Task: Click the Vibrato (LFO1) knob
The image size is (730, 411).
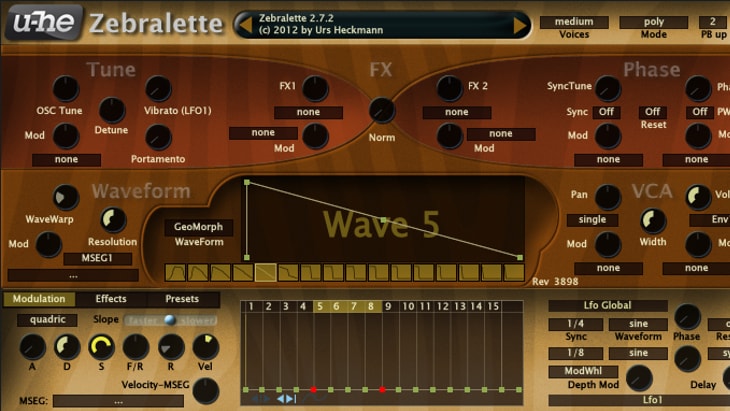Action: click(x=158, y=88)
